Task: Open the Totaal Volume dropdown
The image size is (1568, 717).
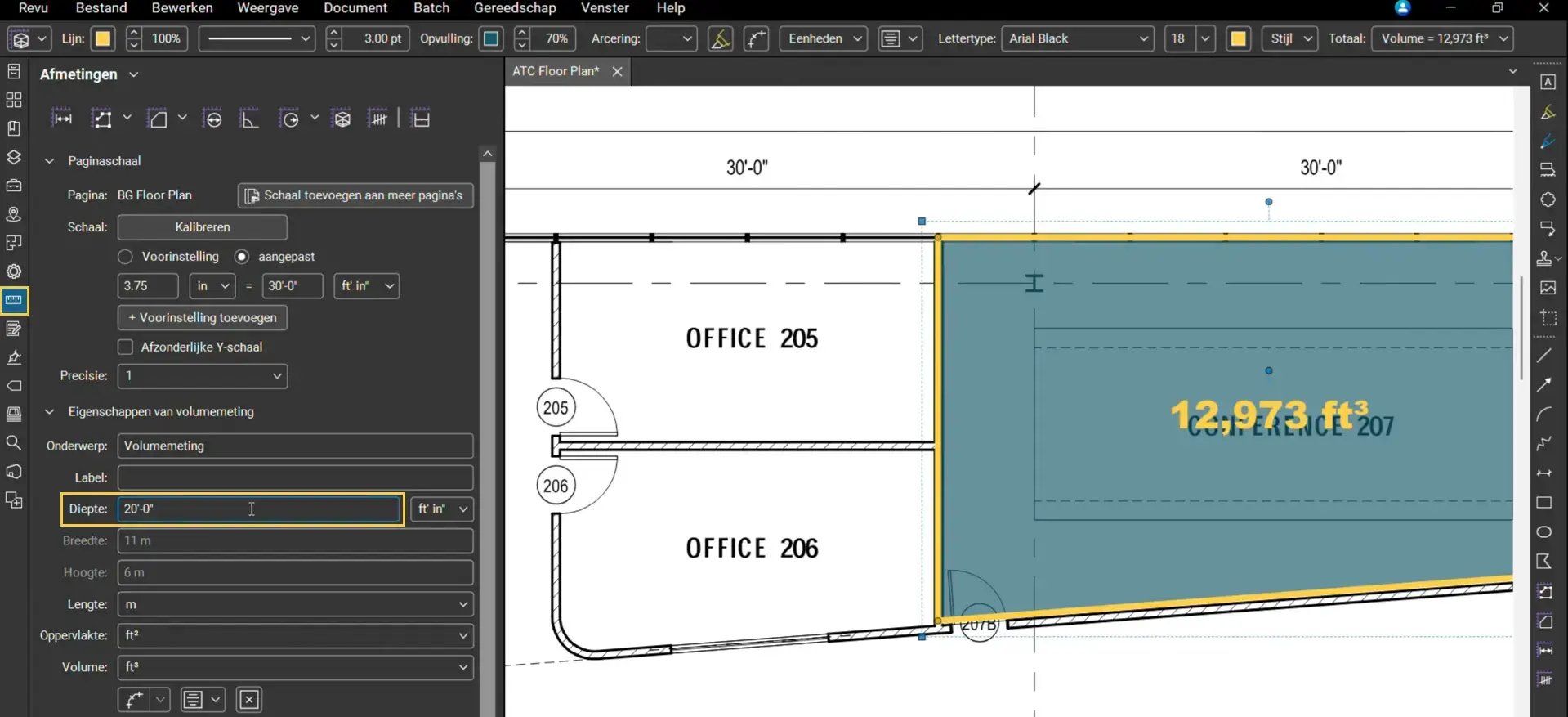Action: pyautogui.click(x=1443, y=38)
